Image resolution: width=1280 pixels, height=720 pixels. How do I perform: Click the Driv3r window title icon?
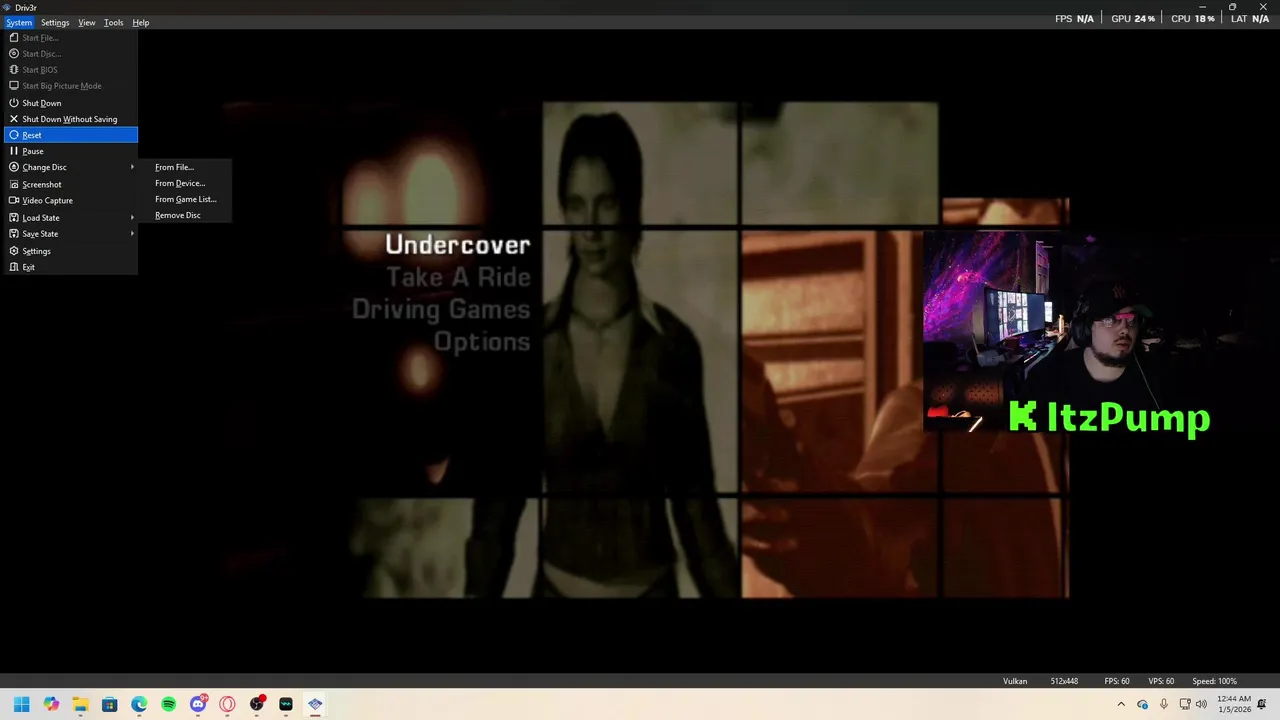coord(6,7)
